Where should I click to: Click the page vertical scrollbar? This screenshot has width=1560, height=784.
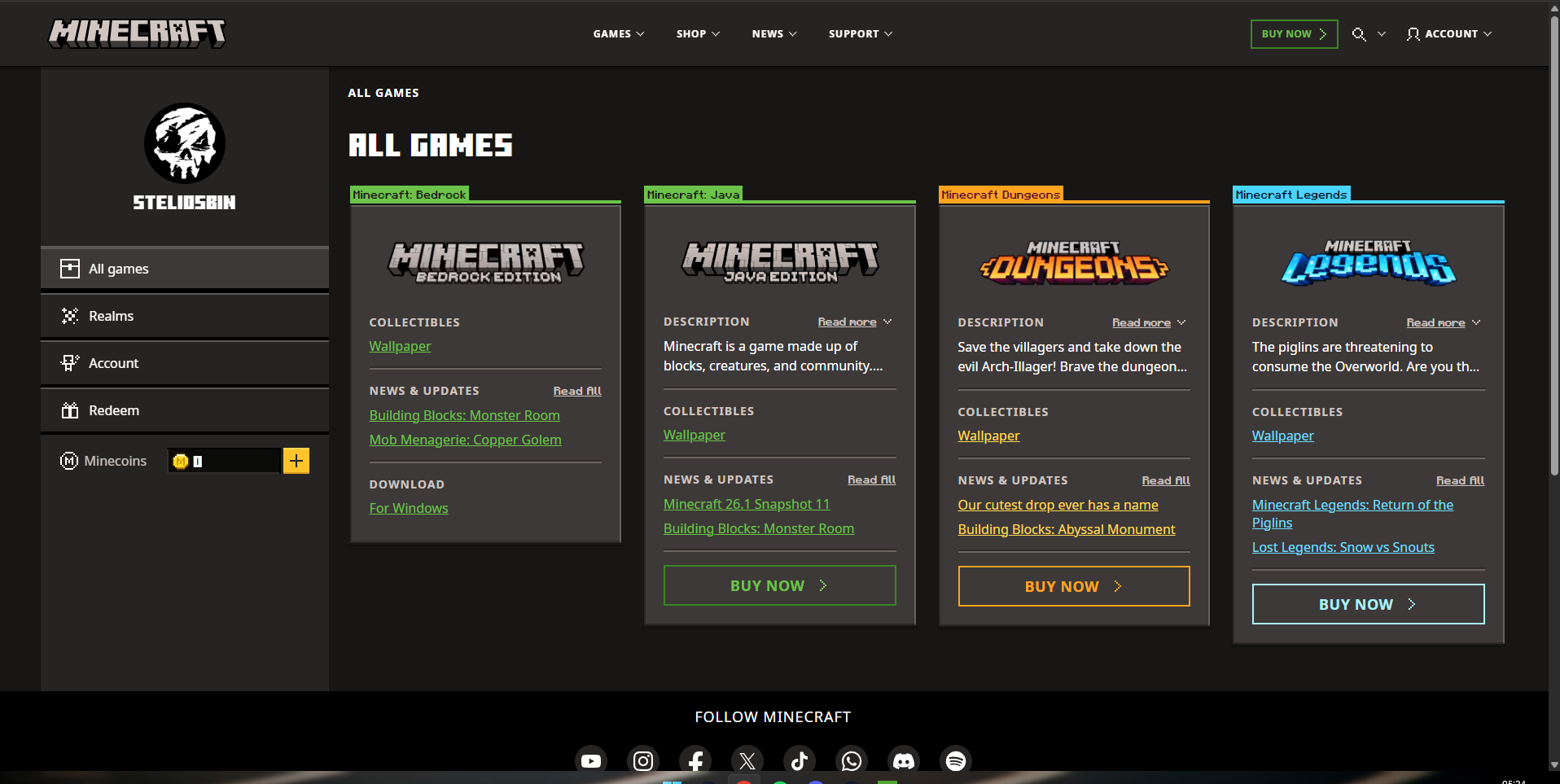1553,244
